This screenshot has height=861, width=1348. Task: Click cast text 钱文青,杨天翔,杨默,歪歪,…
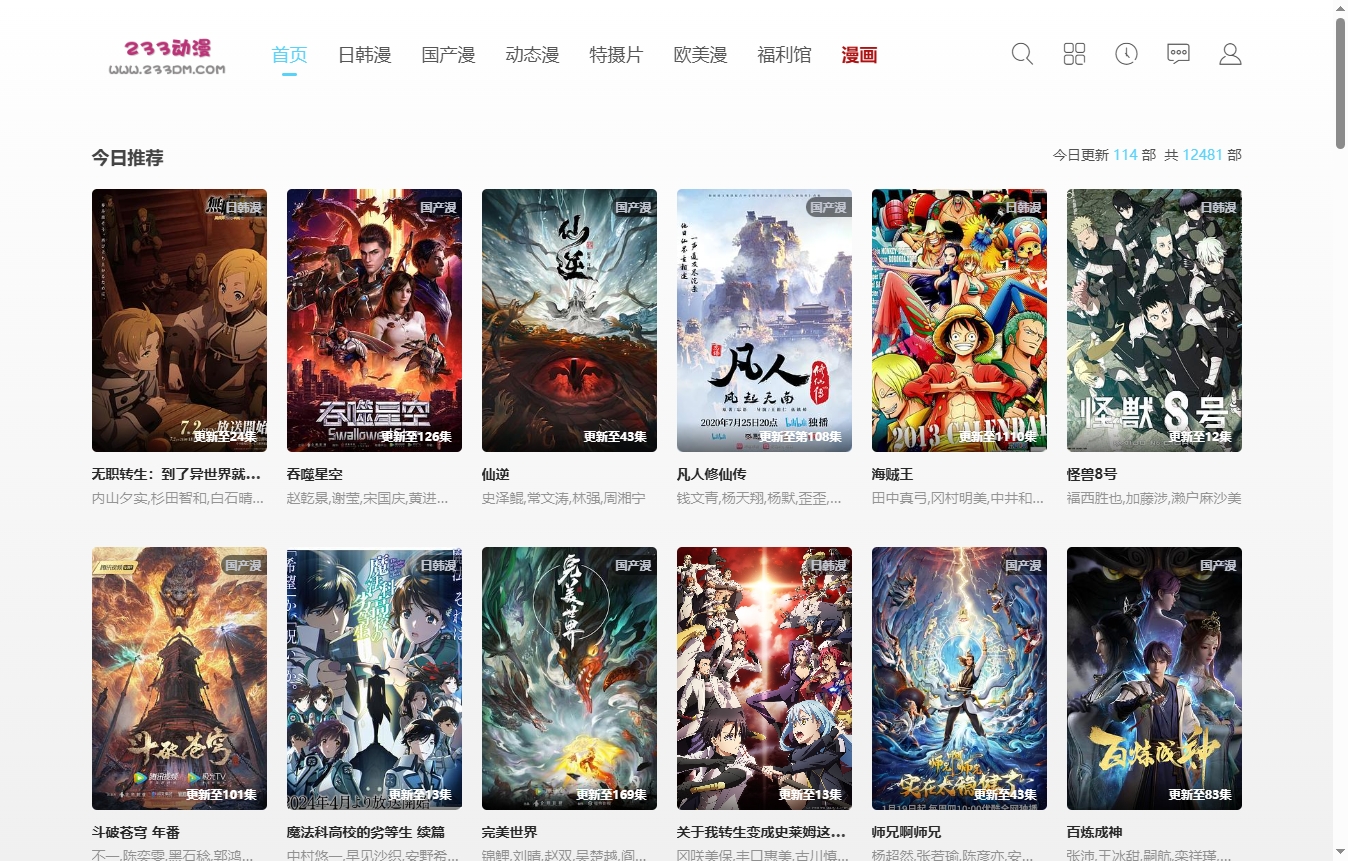pos(759,498)
